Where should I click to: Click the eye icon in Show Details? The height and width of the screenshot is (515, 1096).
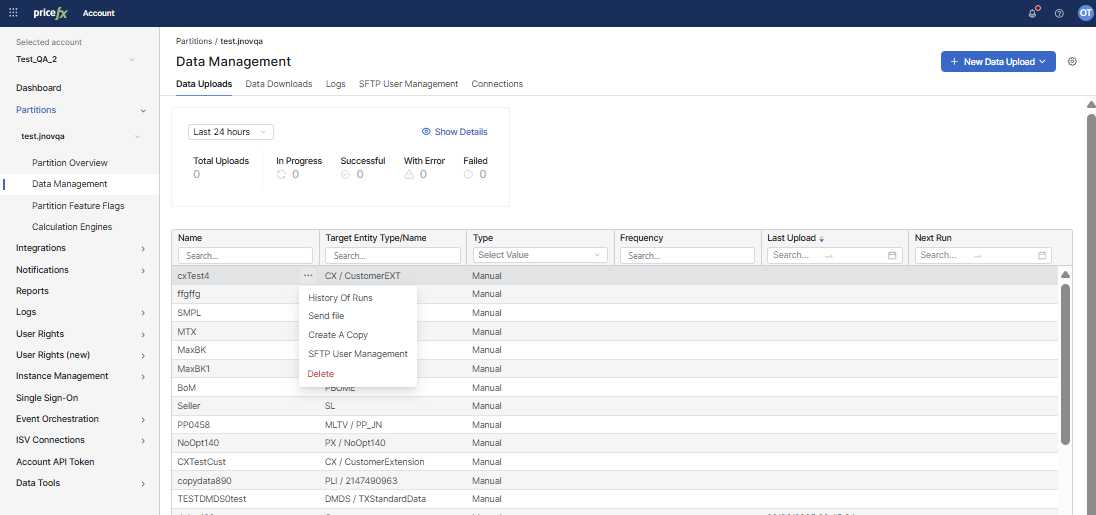(x=426, y=132)
